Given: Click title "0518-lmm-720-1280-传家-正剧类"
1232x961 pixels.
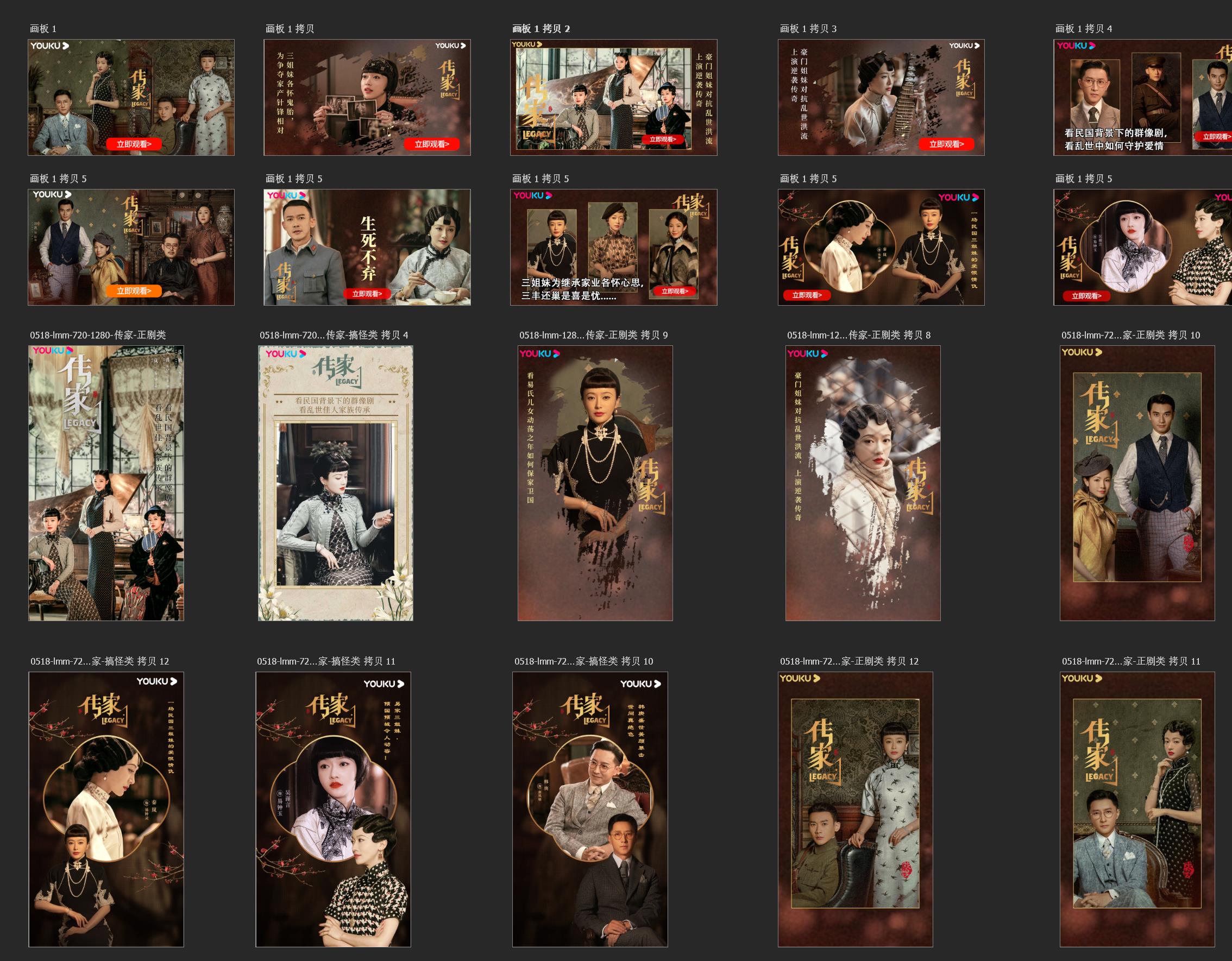Looking at the screenshot, I should point(98,335).
